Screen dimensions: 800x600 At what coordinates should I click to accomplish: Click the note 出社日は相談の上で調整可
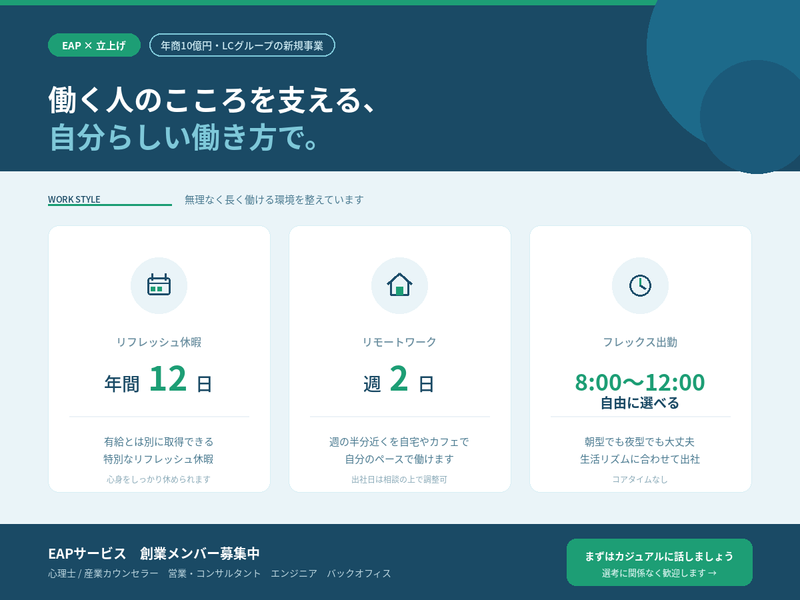coord(399,479)
